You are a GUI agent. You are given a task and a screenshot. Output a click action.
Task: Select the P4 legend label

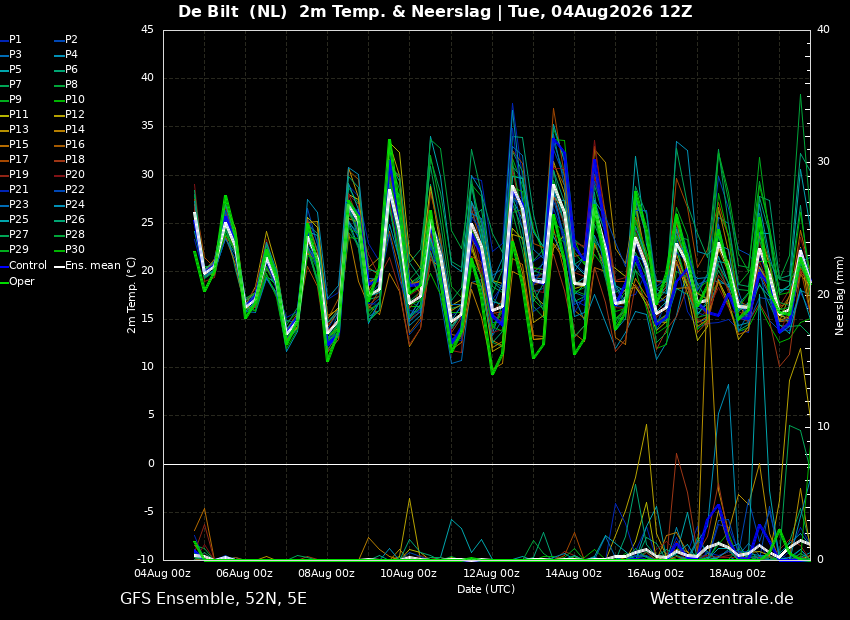coord(67,55)
